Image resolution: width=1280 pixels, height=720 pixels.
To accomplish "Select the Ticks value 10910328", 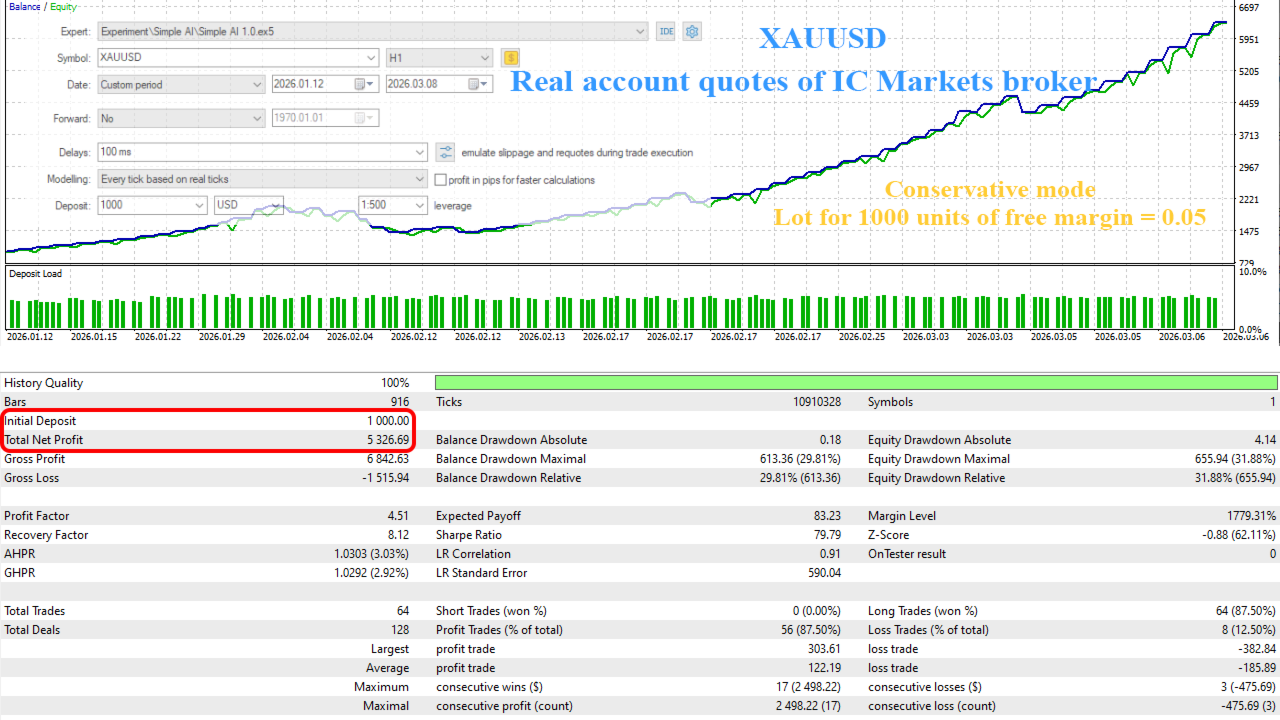I will 817,402.
